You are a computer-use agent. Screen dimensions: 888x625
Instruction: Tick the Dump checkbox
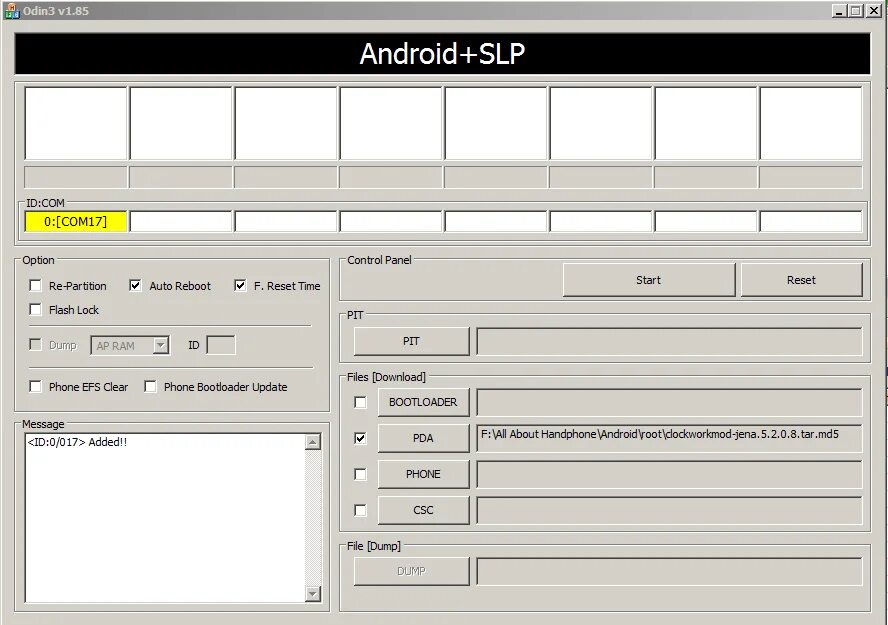[35, 344]
